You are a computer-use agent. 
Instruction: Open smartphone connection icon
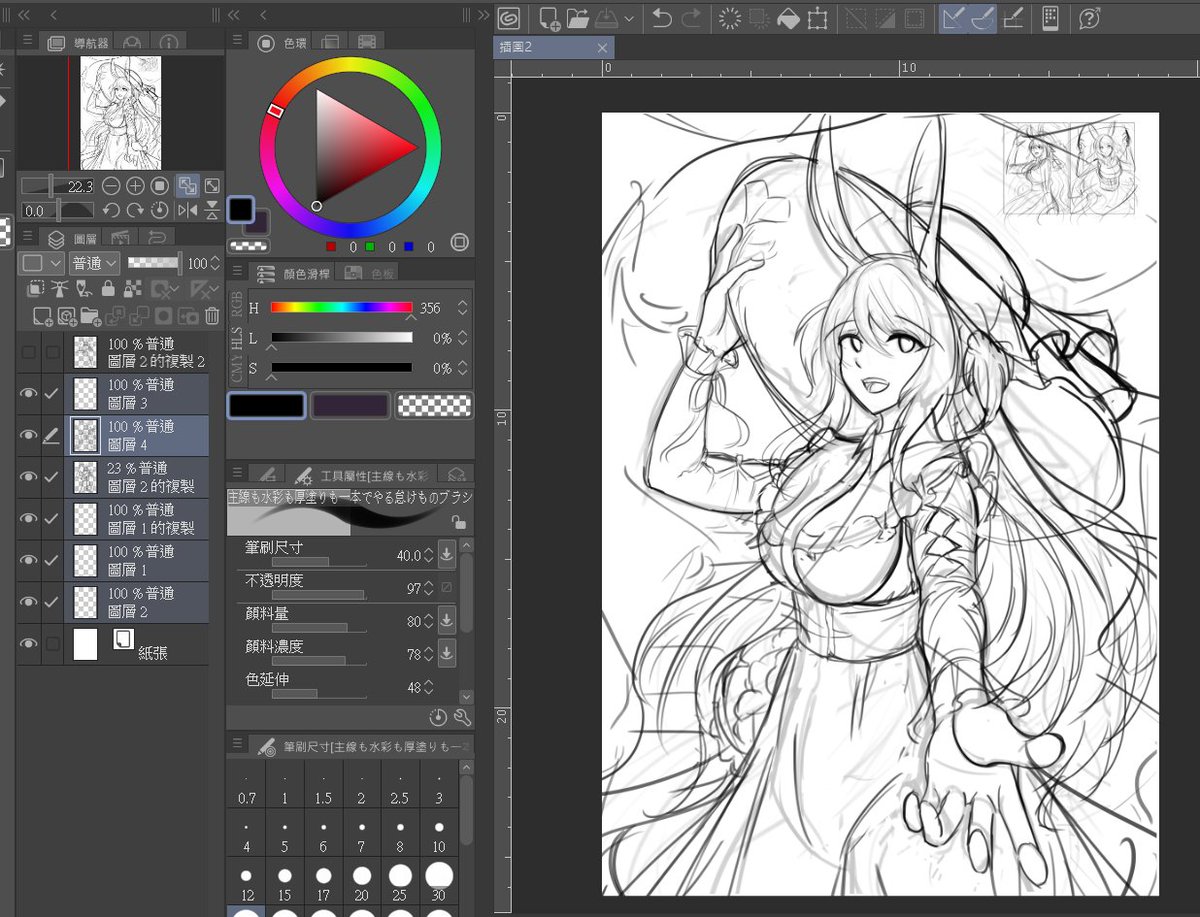coord(1050,17)
